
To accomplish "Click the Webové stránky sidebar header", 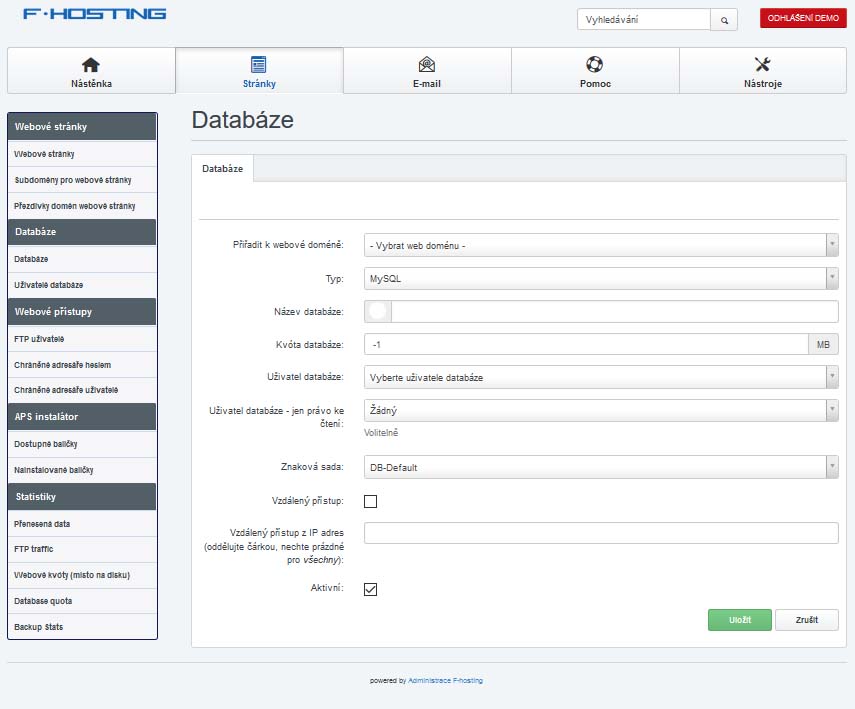I will click(x=82, y=127).
